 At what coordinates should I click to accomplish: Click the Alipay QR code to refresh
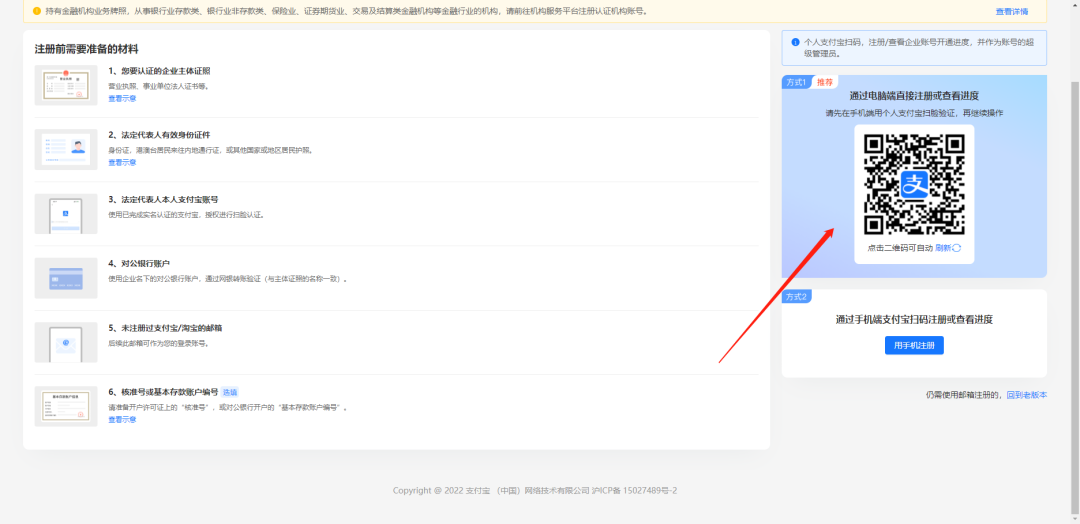(x=914, y=185)
